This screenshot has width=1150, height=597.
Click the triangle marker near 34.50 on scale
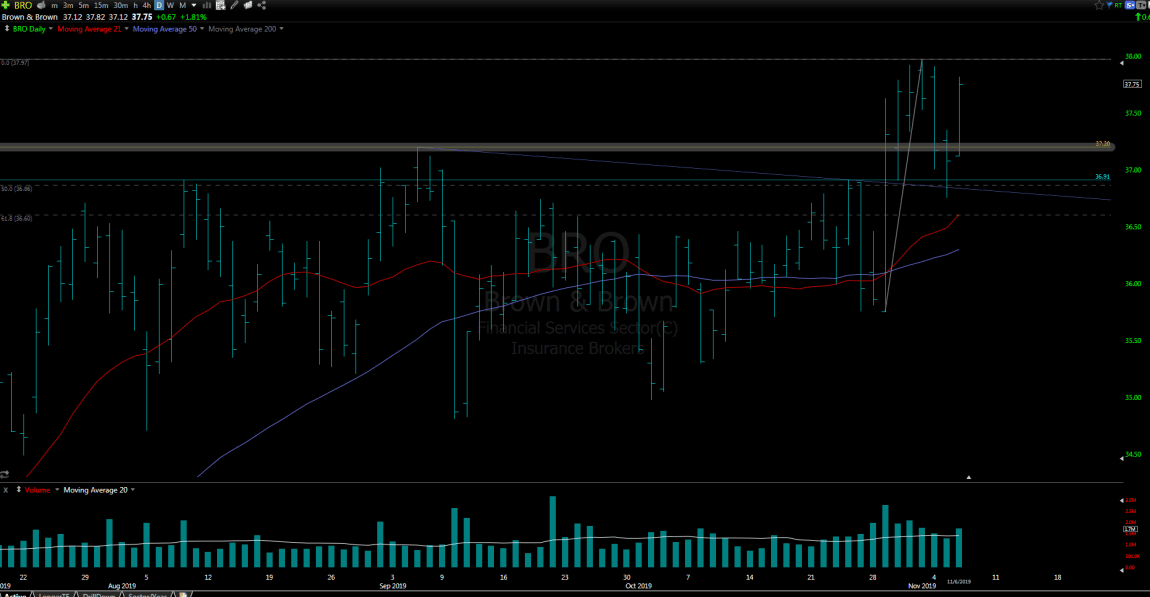(x=1121, y=458)
